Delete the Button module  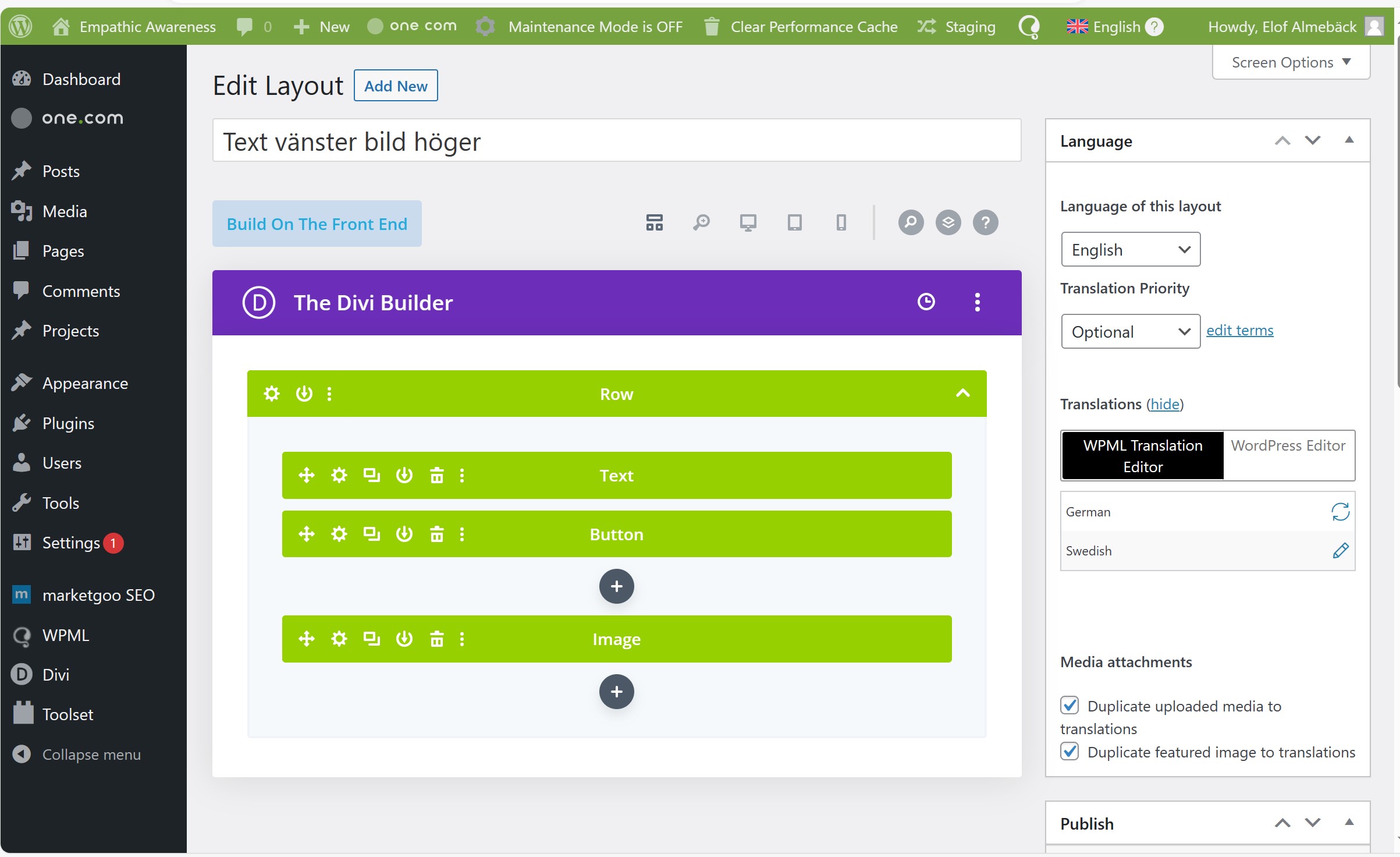[x=436, y=534]
